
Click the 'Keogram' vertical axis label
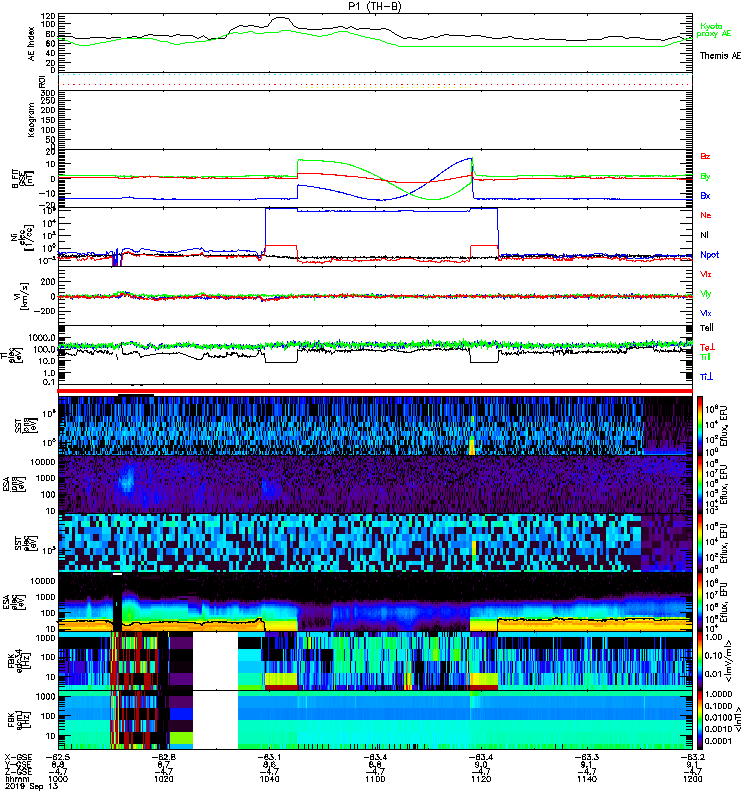click(x=32, y=119)
